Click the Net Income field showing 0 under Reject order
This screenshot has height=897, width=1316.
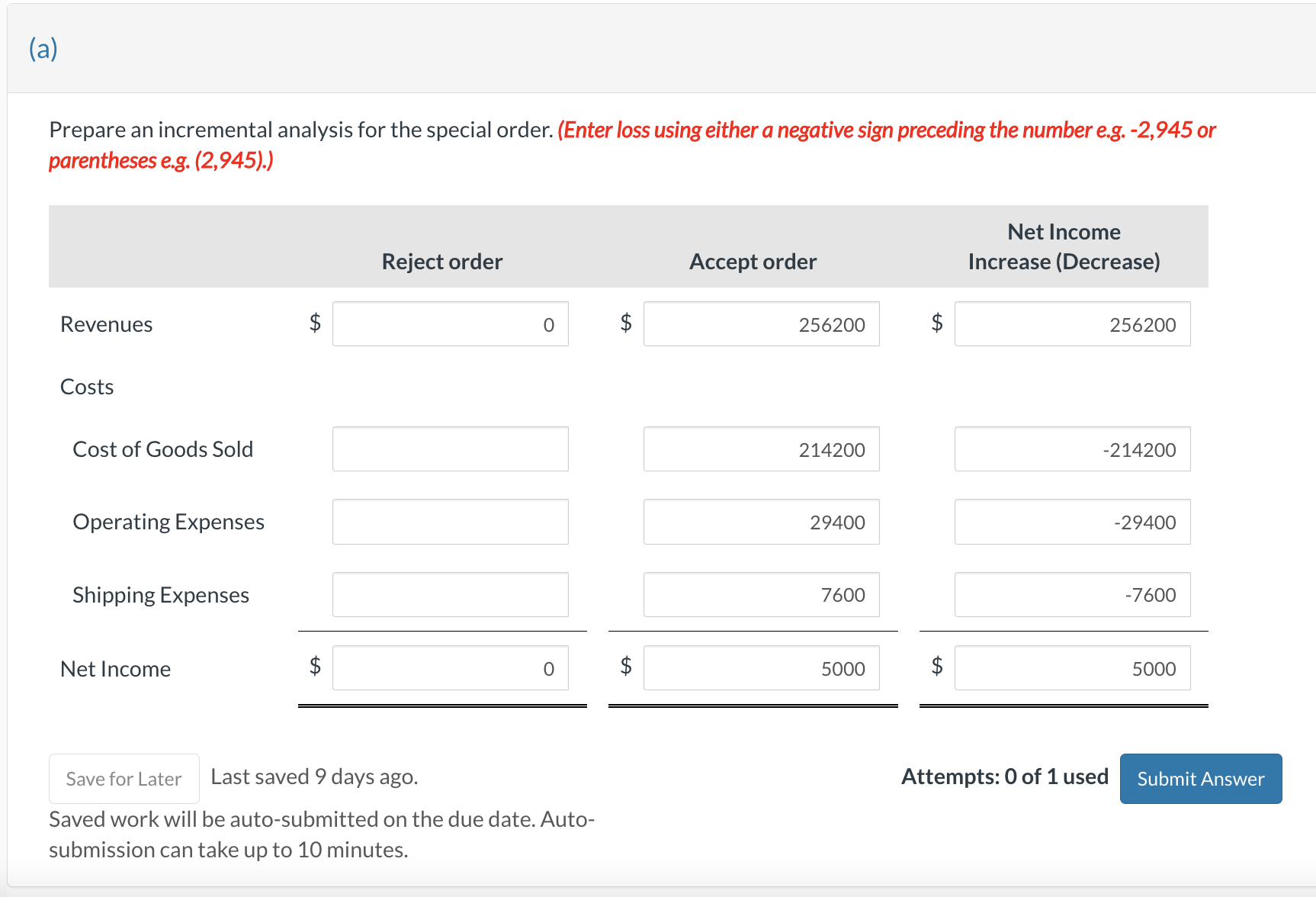point(450,667)
